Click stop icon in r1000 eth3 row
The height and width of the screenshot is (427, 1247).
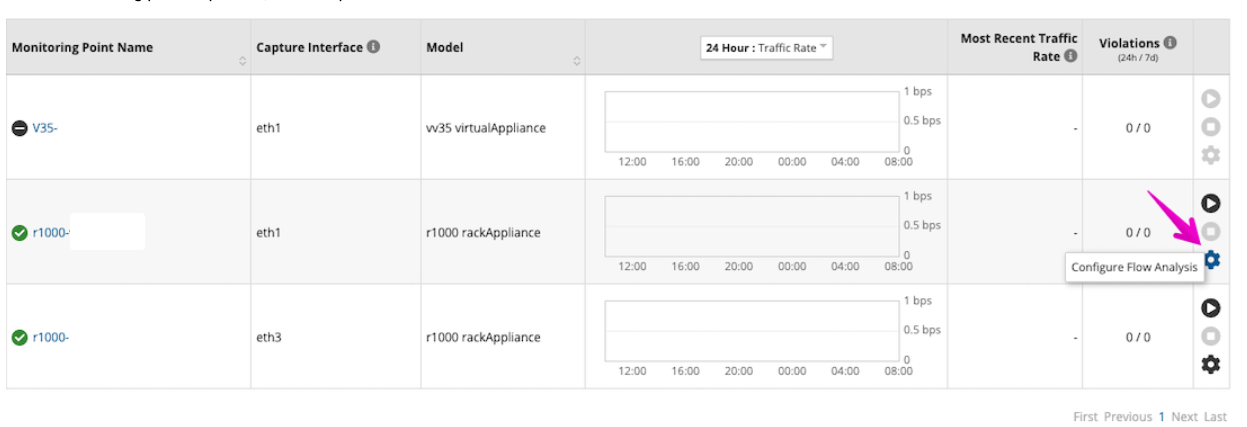pyautogui.click(x=1210, y=336)
